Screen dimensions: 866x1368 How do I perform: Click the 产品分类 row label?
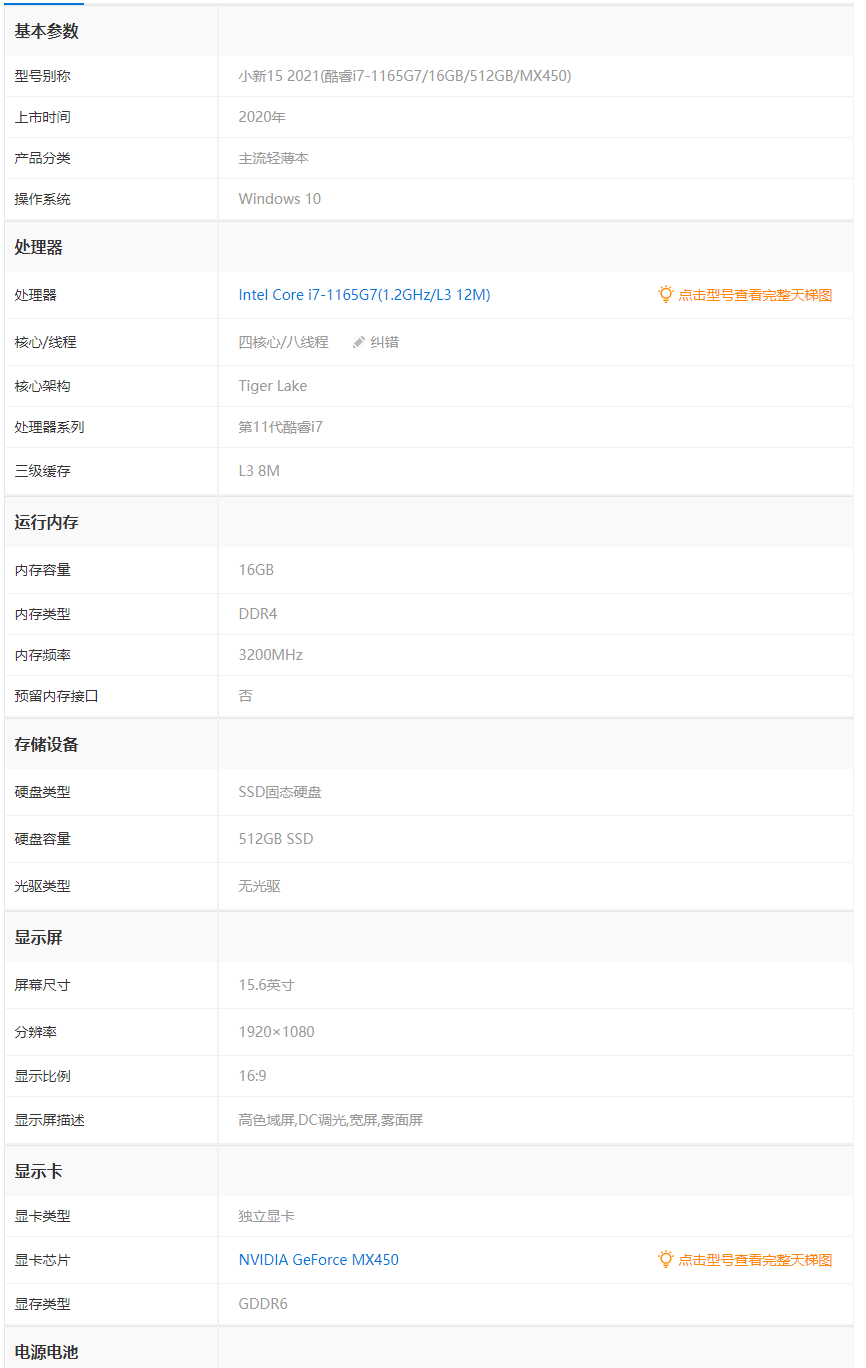pyautogui.click(x=42, y=158)
